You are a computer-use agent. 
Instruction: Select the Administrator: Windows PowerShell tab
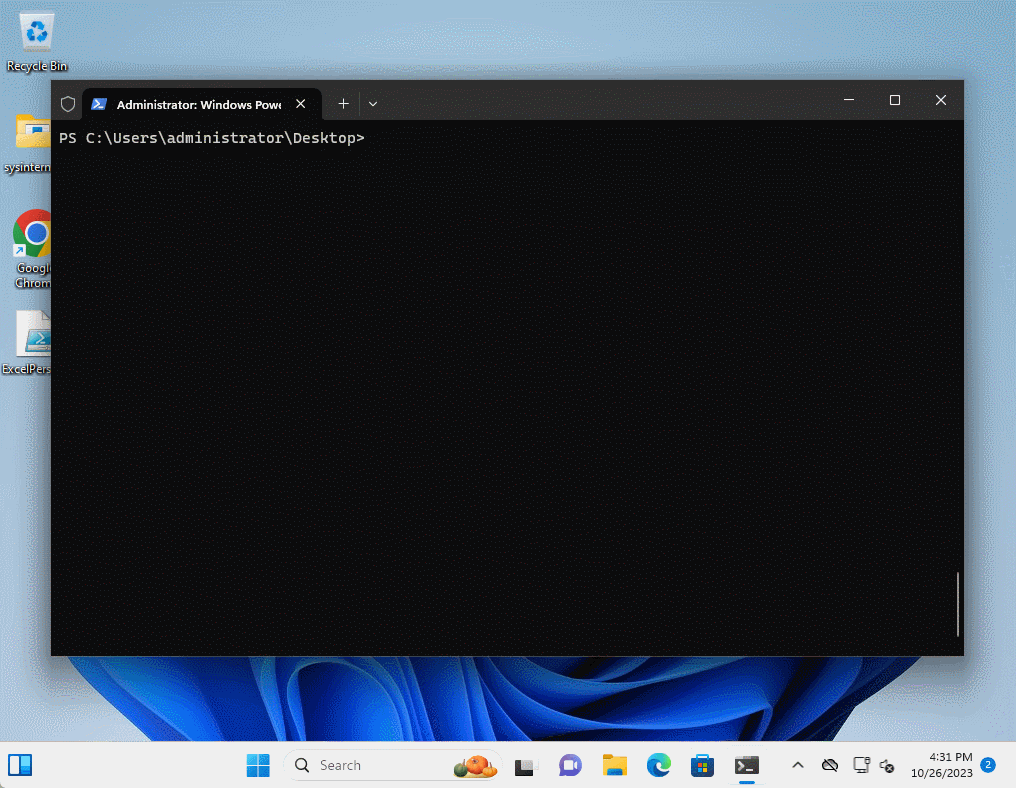[x=198, y=104]
